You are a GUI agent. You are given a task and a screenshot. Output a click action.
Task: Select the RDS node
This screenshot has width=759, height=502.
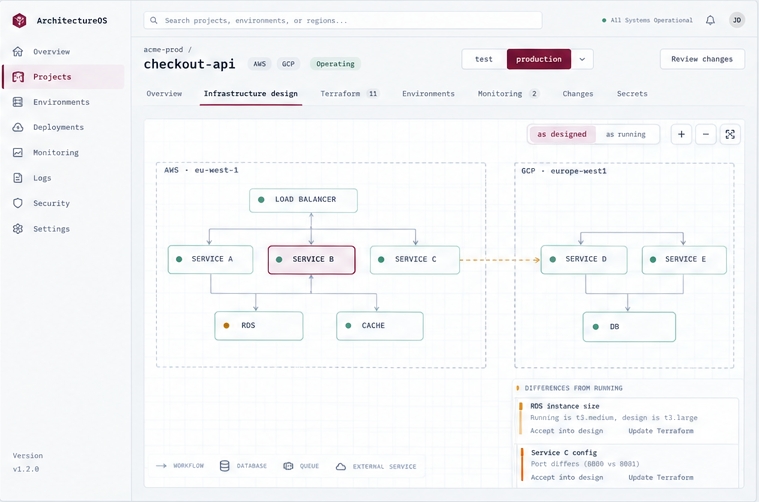[x=259, y=326]
